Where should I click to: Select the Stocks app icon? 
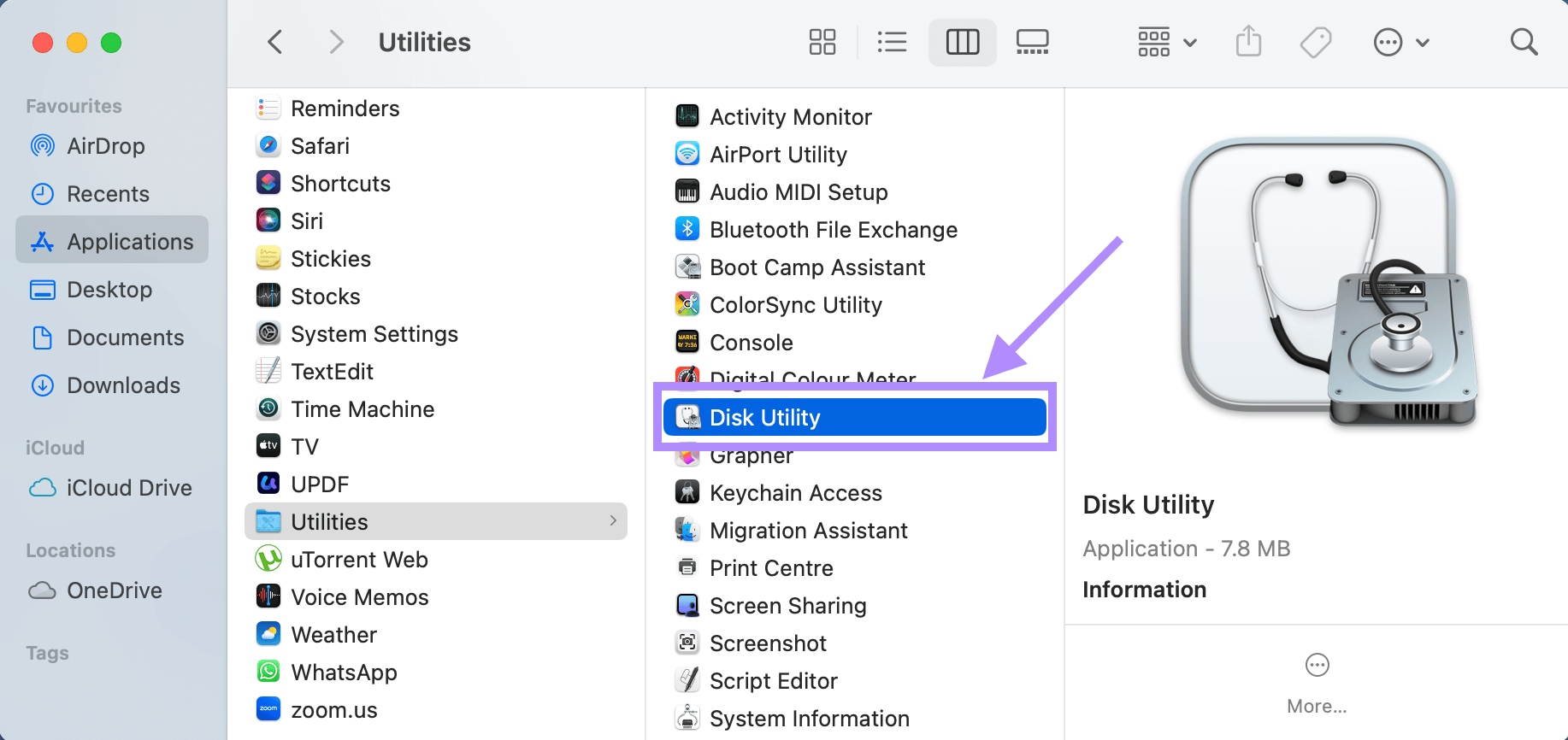[268, 297]
